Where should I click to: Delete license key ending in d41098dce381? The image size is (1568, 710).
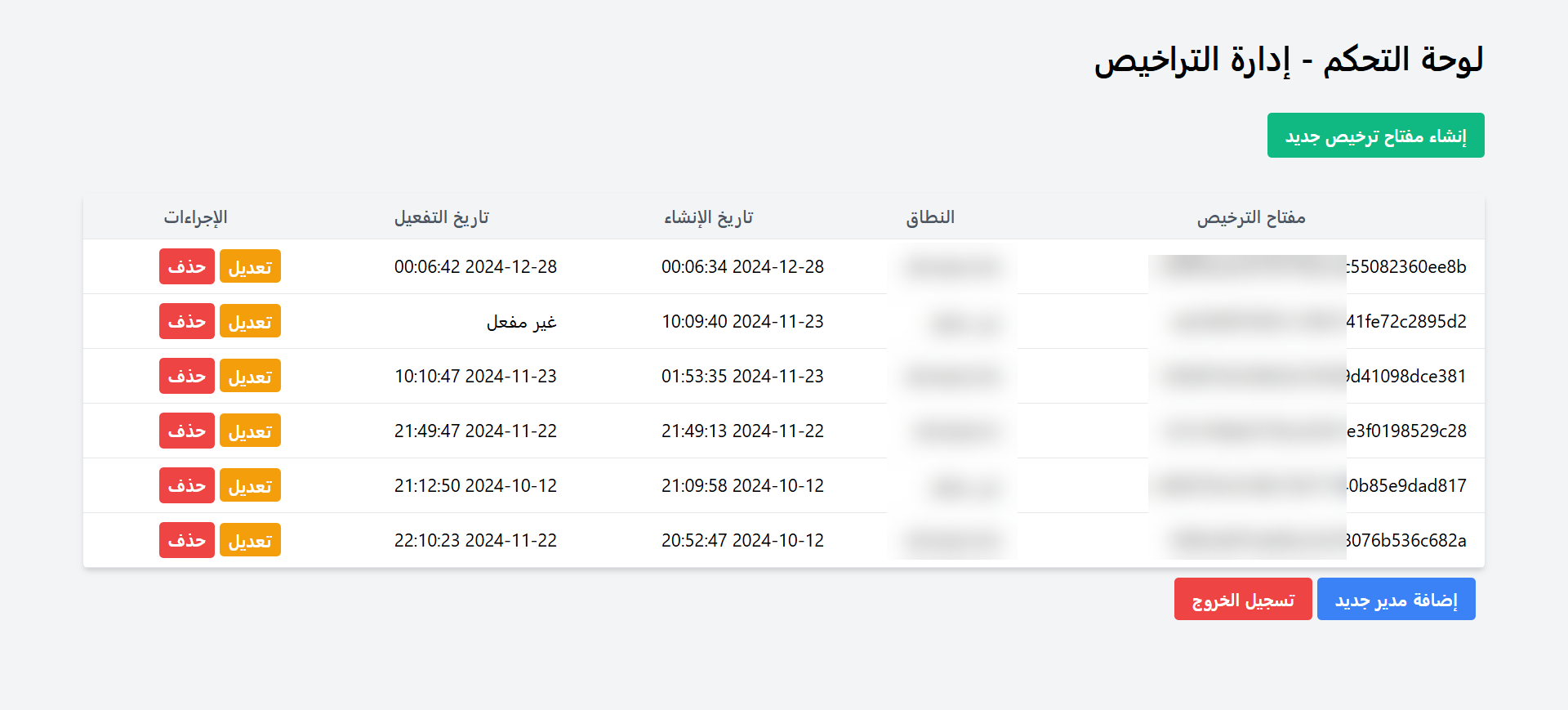(187, 377)
